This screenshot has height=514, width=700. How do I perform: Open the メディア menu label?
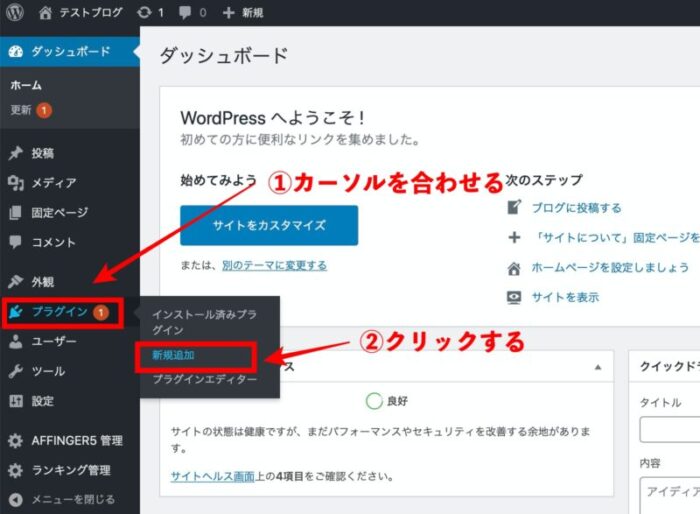pos(54,183)
